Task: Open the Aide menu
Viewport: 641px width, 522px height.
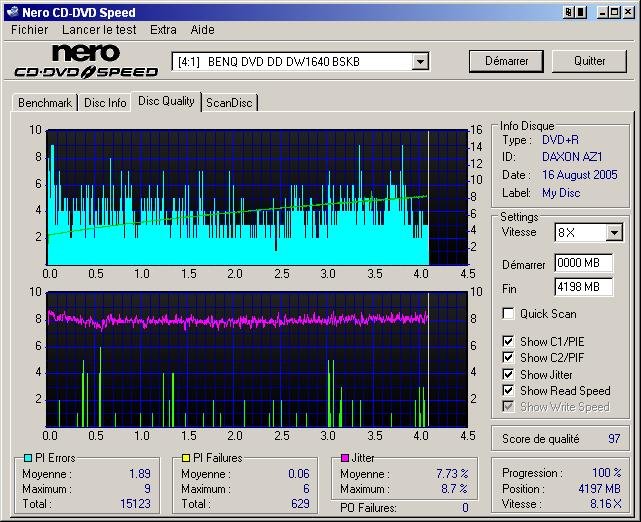Action: pos(202,30)
